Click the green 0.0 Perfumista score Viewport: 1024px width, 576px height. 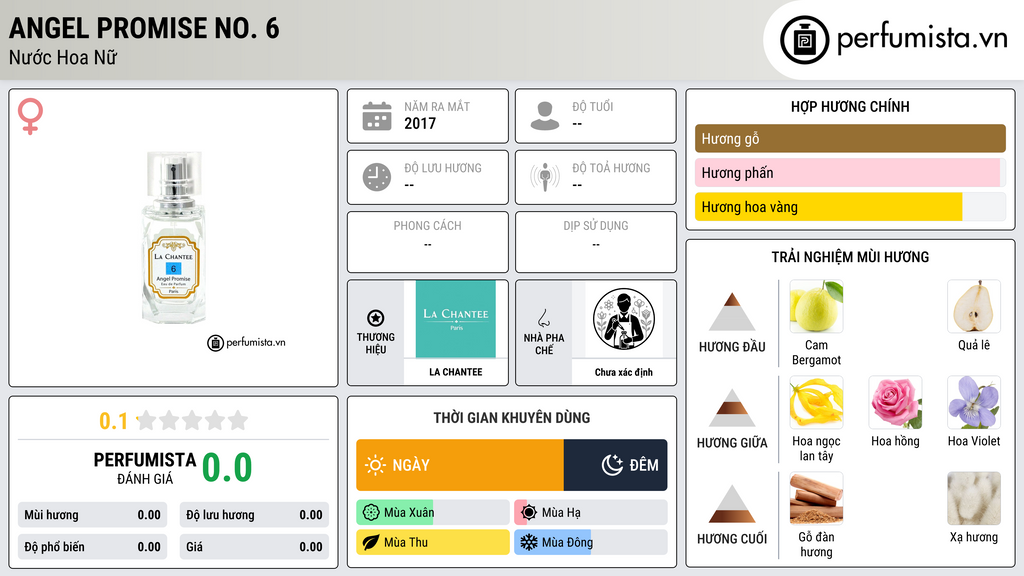227,468
